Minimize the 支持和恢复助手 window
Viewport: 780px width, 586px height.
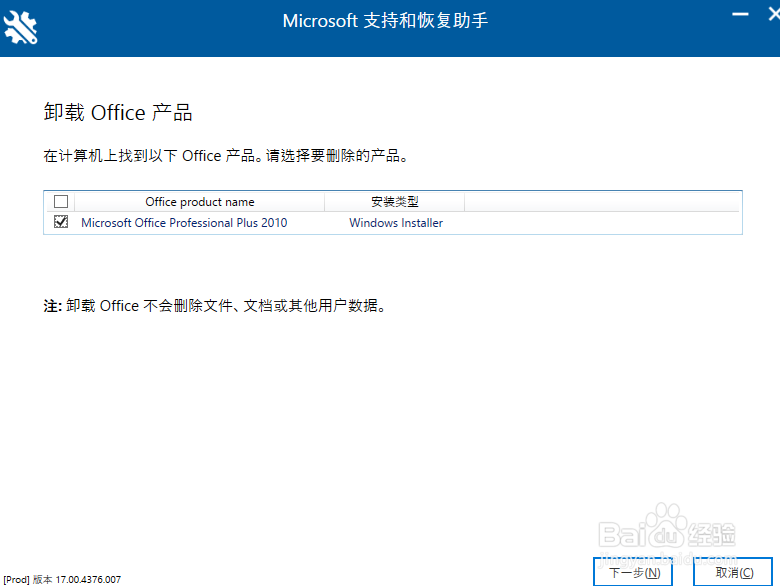(x=740, y=14)
